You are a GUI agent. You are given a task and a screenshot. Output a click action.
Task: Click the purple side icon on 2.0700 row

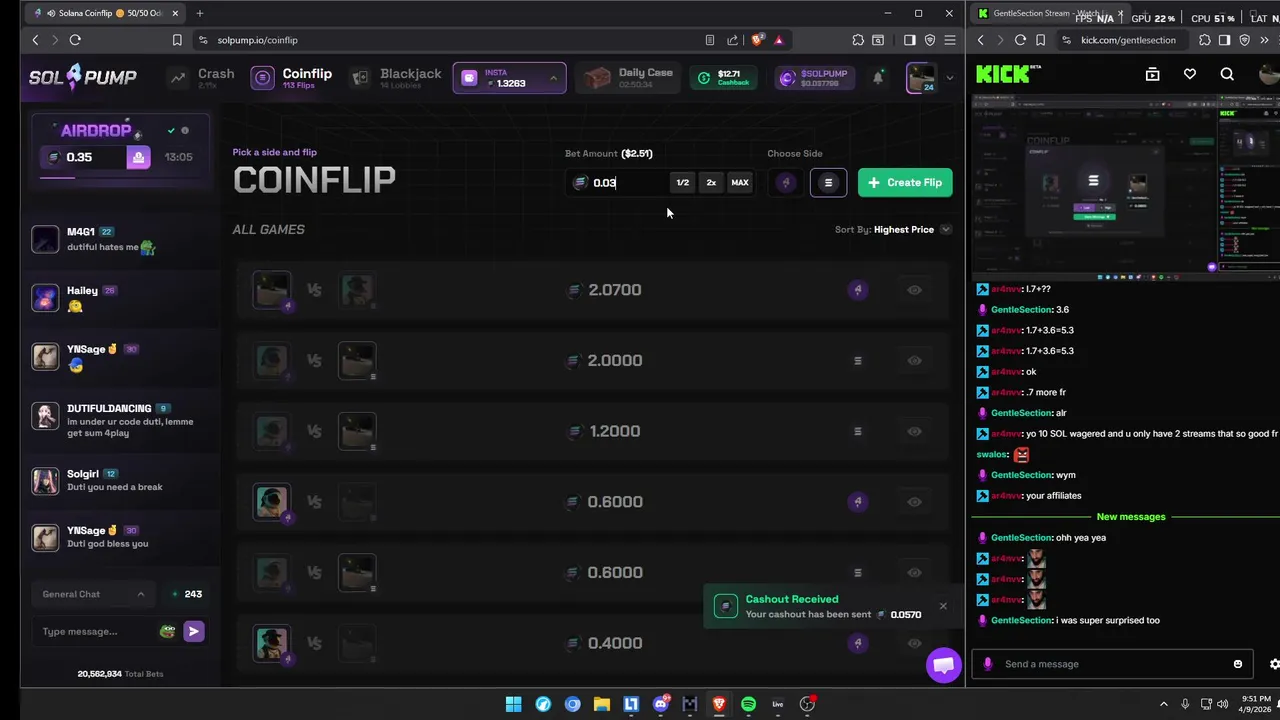pyautogui.click(x=857, y=290)
